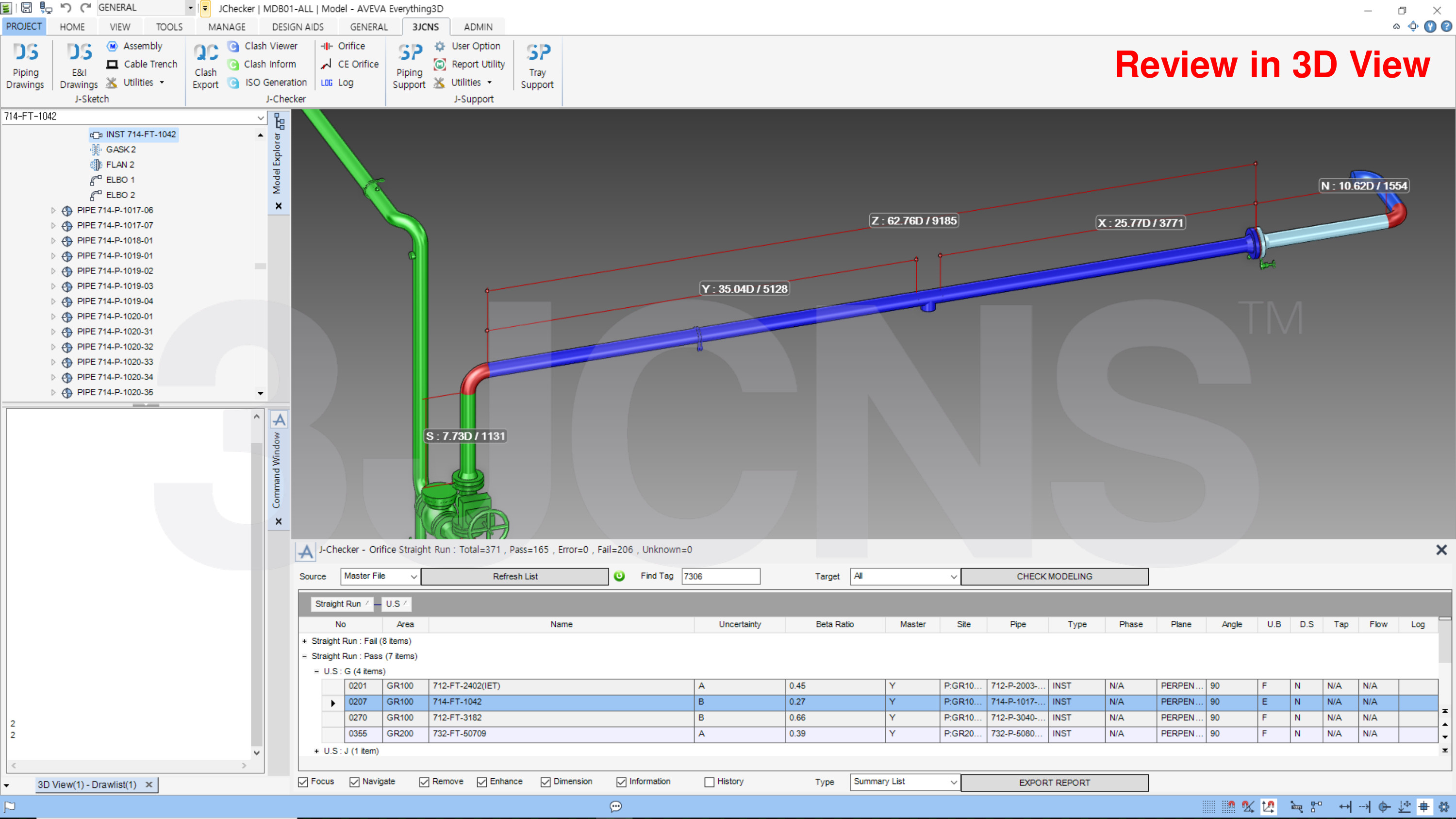Expand PIPE 714-P-1017-06 tree node
The image size is (1456, 819).
coord(53,210)
